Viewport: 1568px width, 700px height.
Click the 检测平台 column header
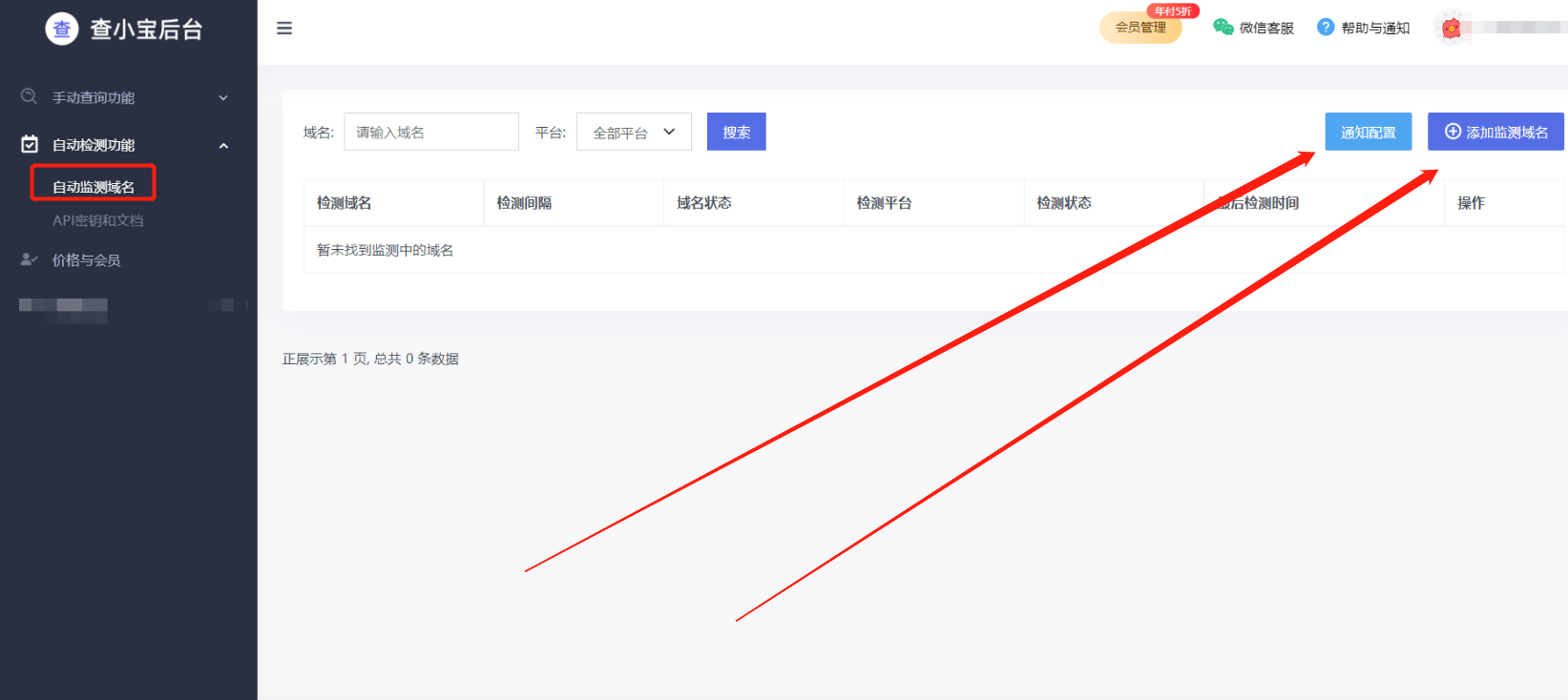tap(884, 203)
